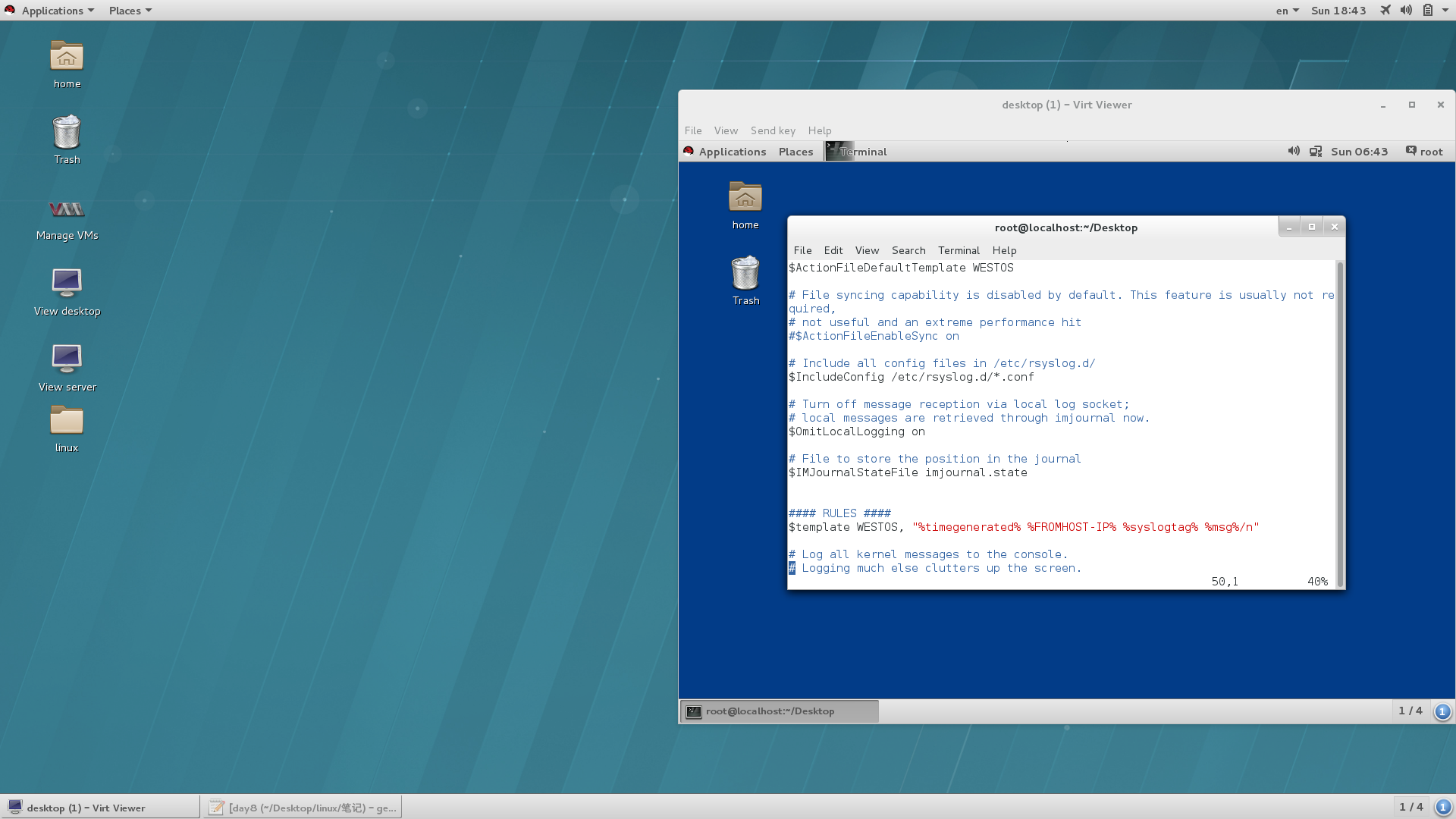Viewport: 1456px width, 819px height.
Task: Click the guest VM volume icon
Action: (x=1293, y=152)
